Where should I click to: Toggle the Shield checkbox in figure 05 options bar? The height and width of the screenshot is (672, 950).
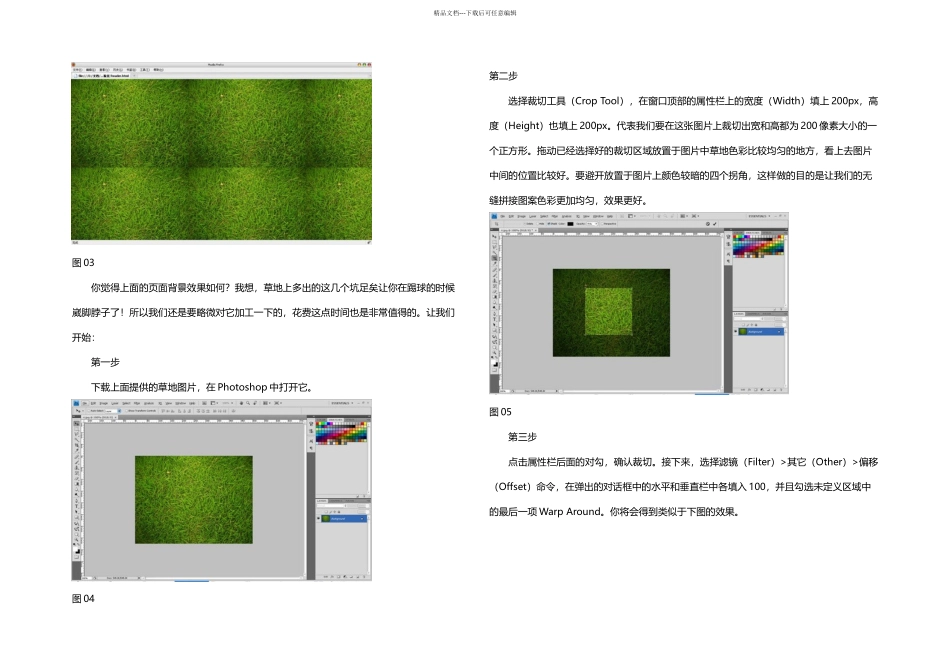[x=549, y=224]
